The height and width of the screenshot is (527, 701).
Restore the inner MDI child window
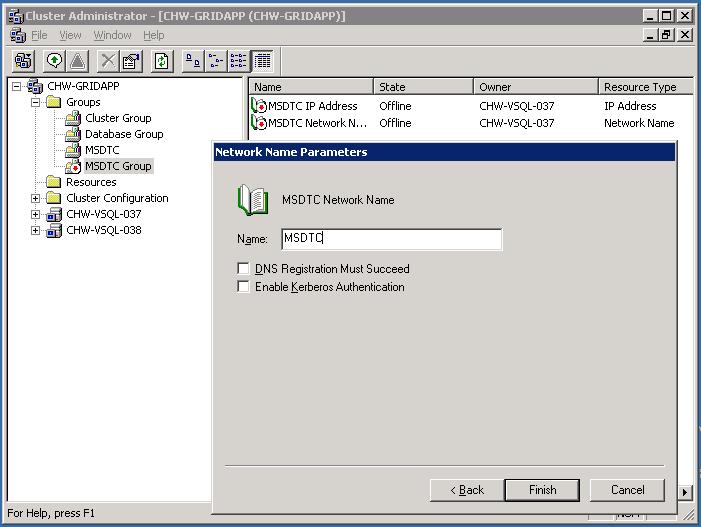[x=666, y=34]
